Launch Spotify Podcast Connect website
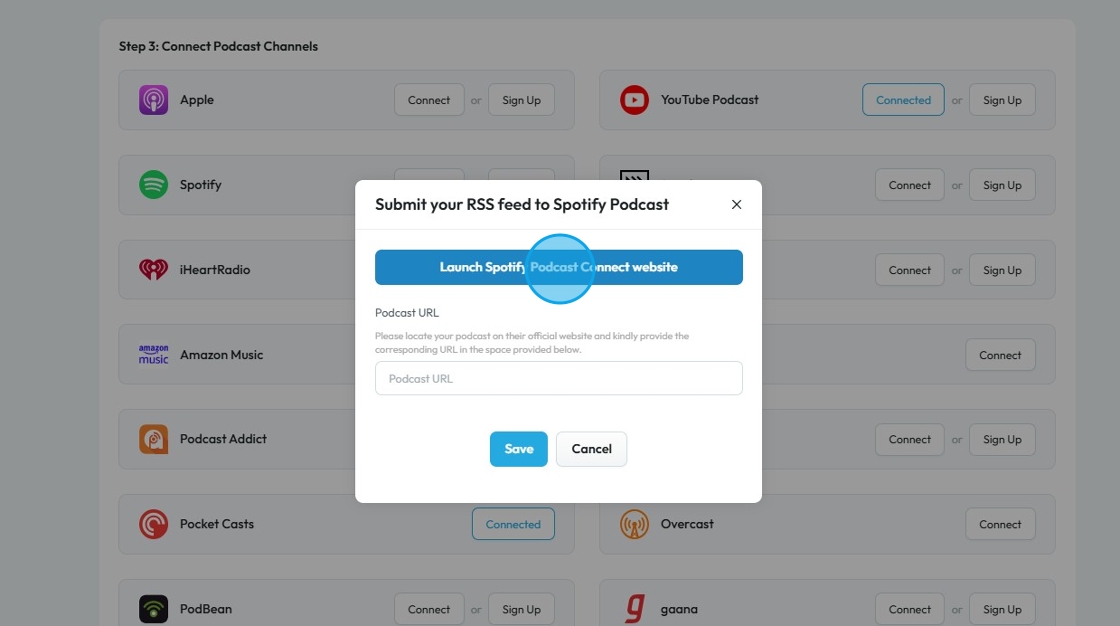Viewport: 1120px width, 626px height. click(x=559, y=267)
